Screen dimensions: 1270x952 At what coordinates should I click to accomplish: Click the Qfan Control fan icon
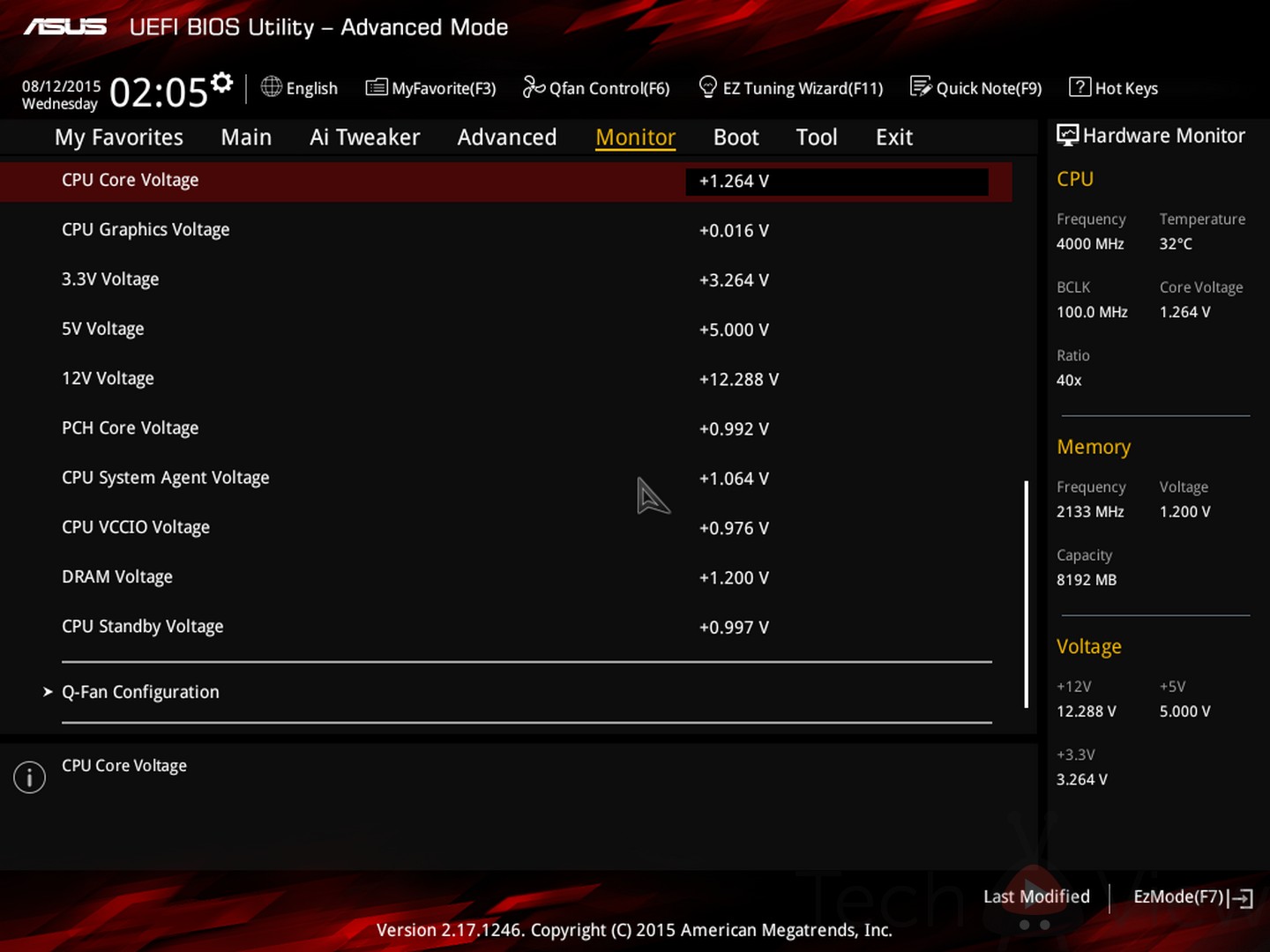pos(534,86)
